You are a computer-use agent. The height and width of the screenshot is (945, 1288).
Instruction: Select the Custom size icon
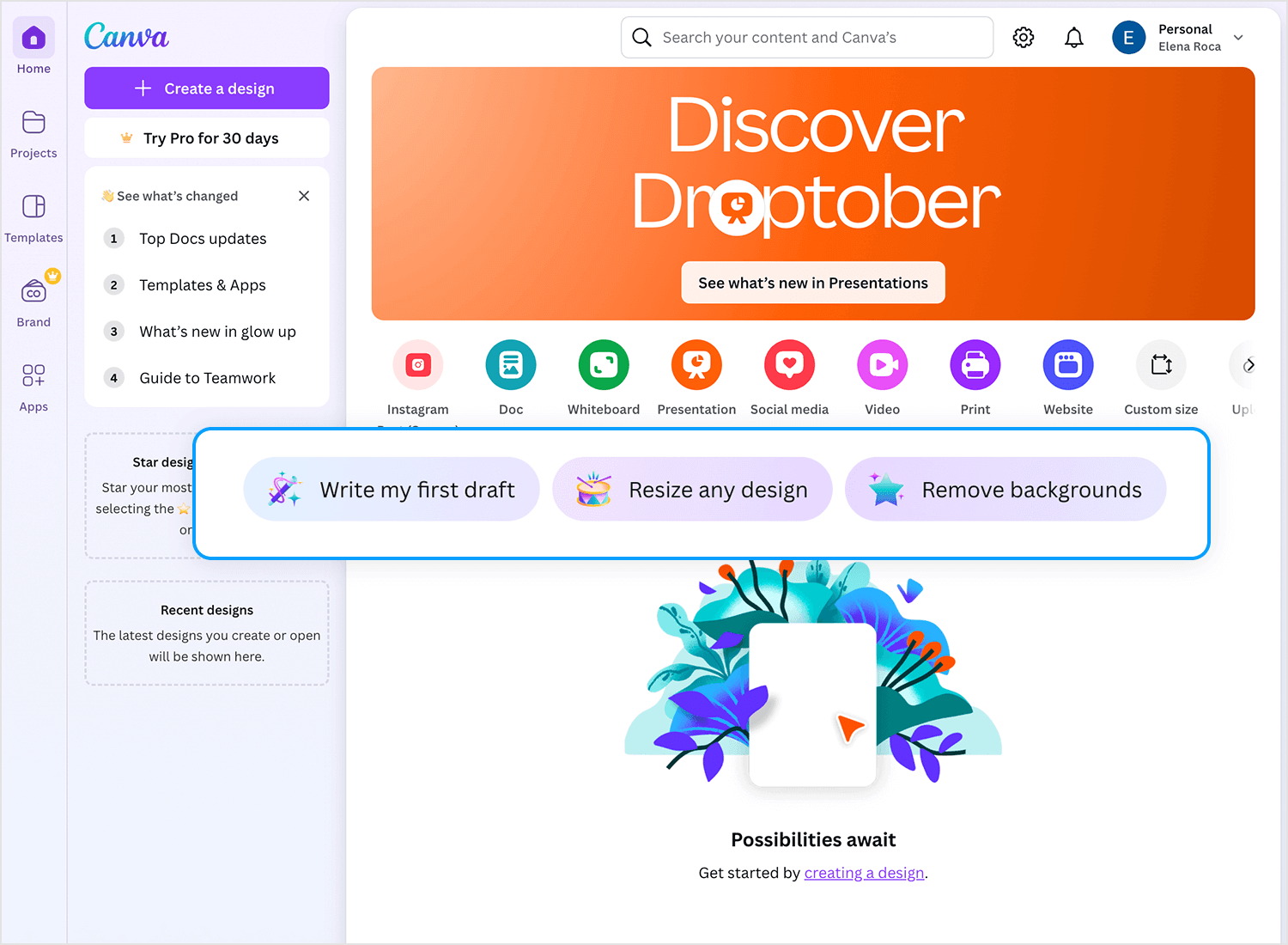[x=1161, y=365]
